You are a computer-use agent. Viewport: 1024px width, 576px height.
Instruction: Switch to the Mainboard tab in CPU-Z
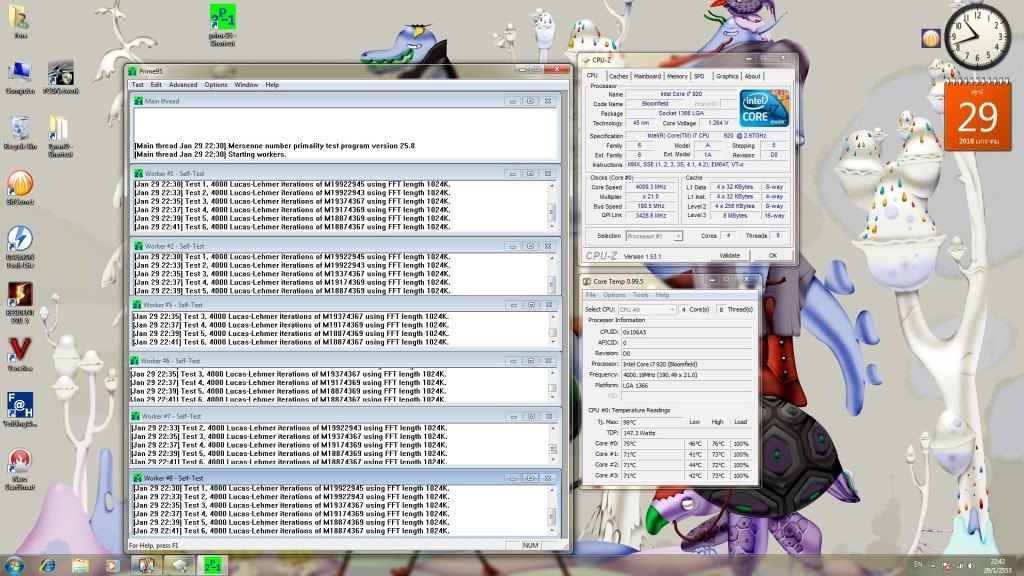tap(647, 76)
